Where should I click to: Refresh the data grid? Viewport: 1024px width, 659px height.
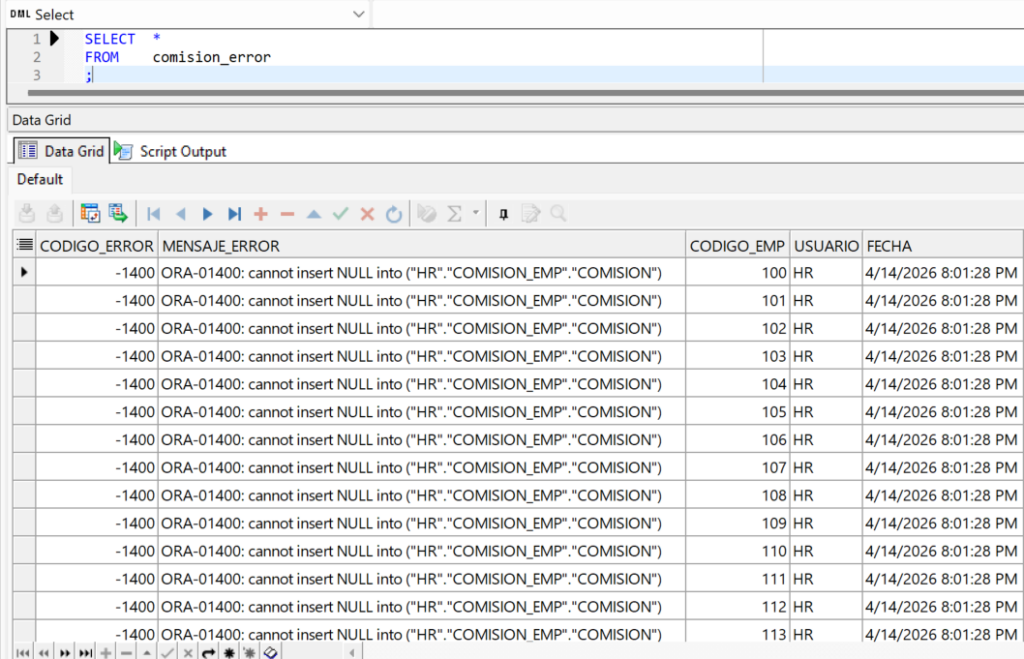click(394, 213)
